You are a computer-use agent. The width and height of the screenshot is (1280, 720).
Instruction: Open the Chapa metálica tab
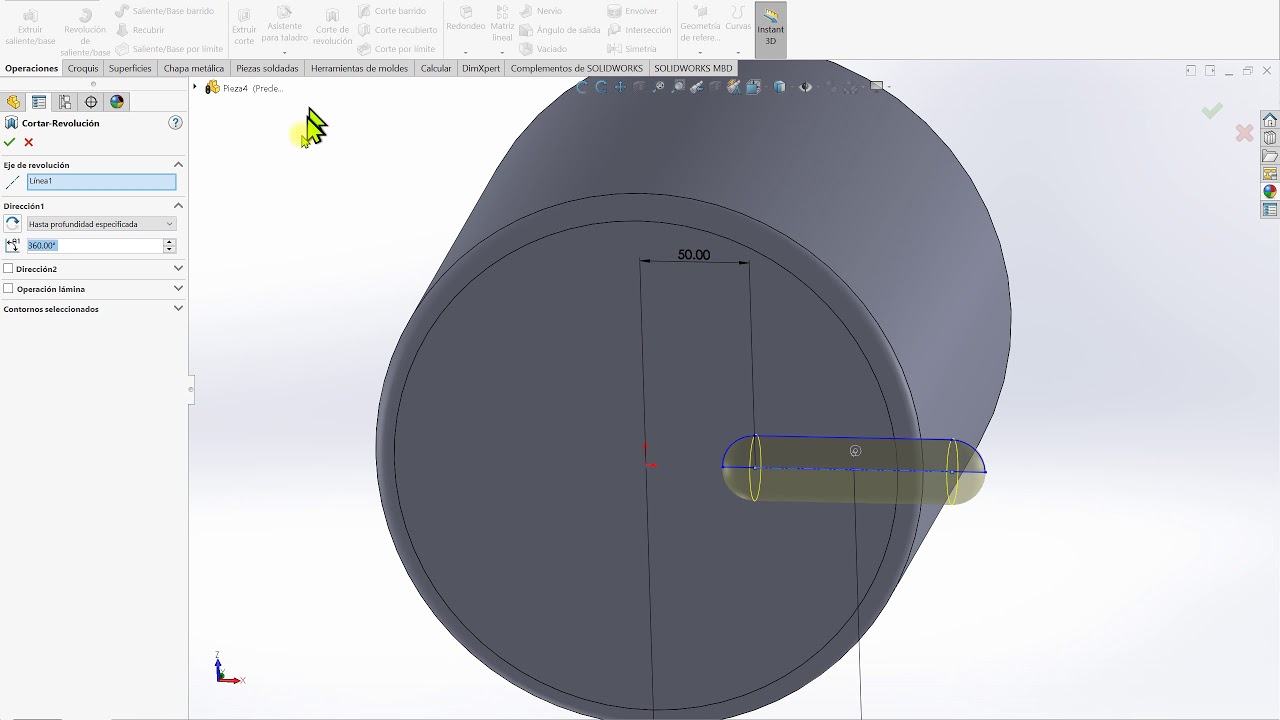pos(194,69)
